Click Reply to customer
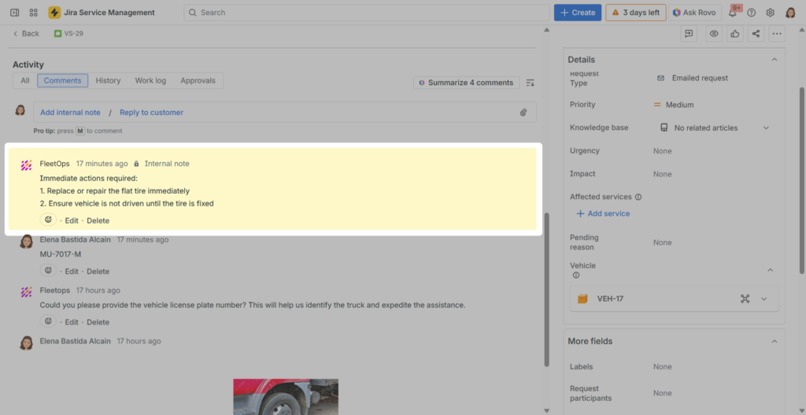This screenshot has width=806, height=415. click(152, 112)
